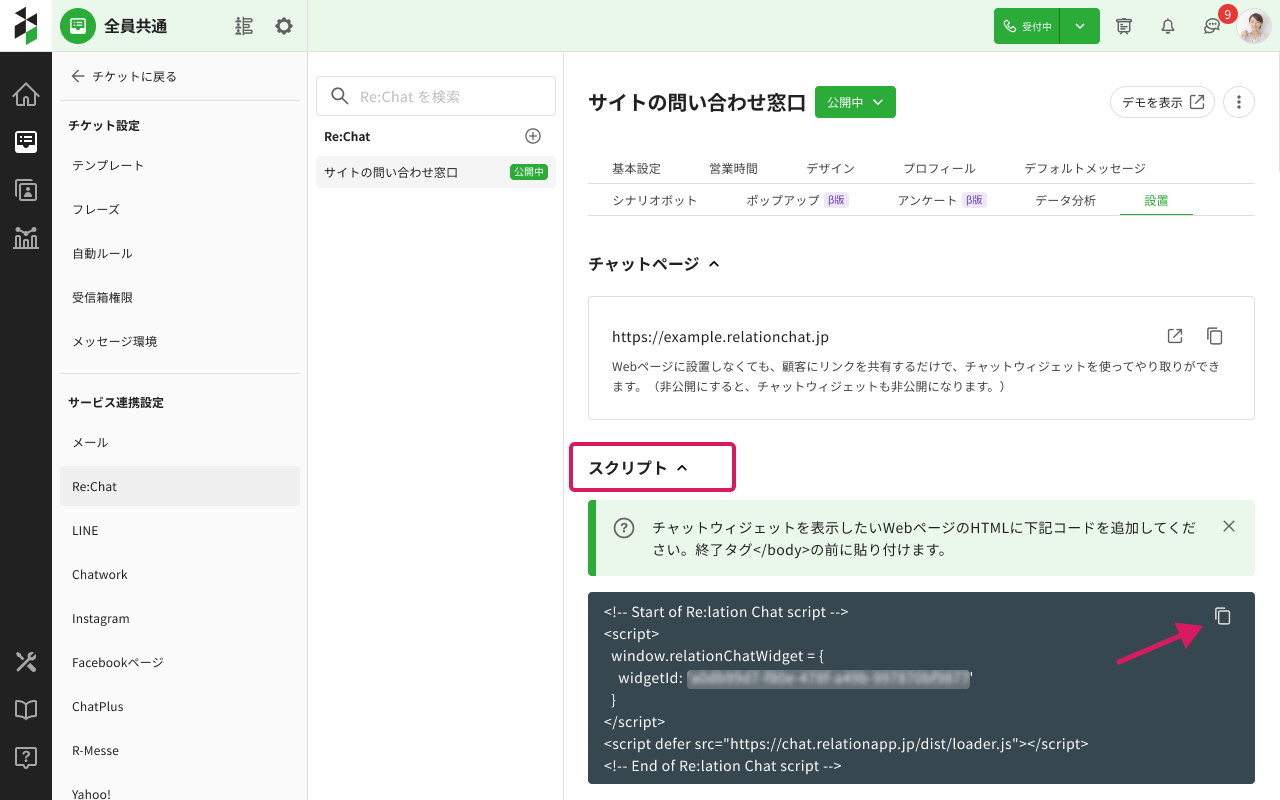Click the green 全員共通 inbox icon
Image resolution: width=1280 pixels, height=800 pixels.
[x=78, y=26]
